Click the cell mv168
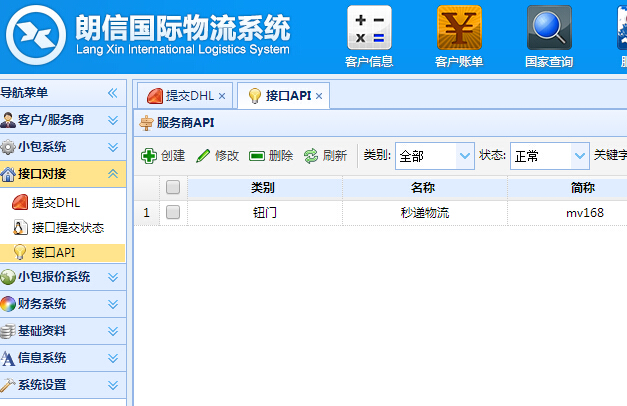Screen dimensions: 627x406 click(585, 212)
